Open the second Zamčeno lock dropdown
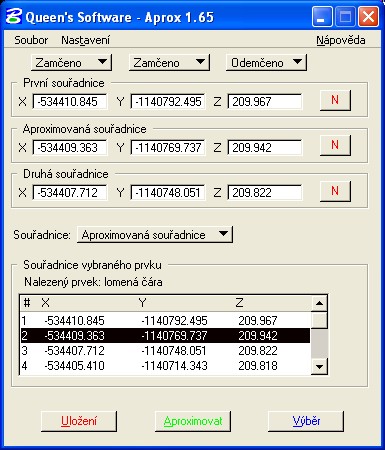This screenshot has height=450, width=385. [169, 62]
